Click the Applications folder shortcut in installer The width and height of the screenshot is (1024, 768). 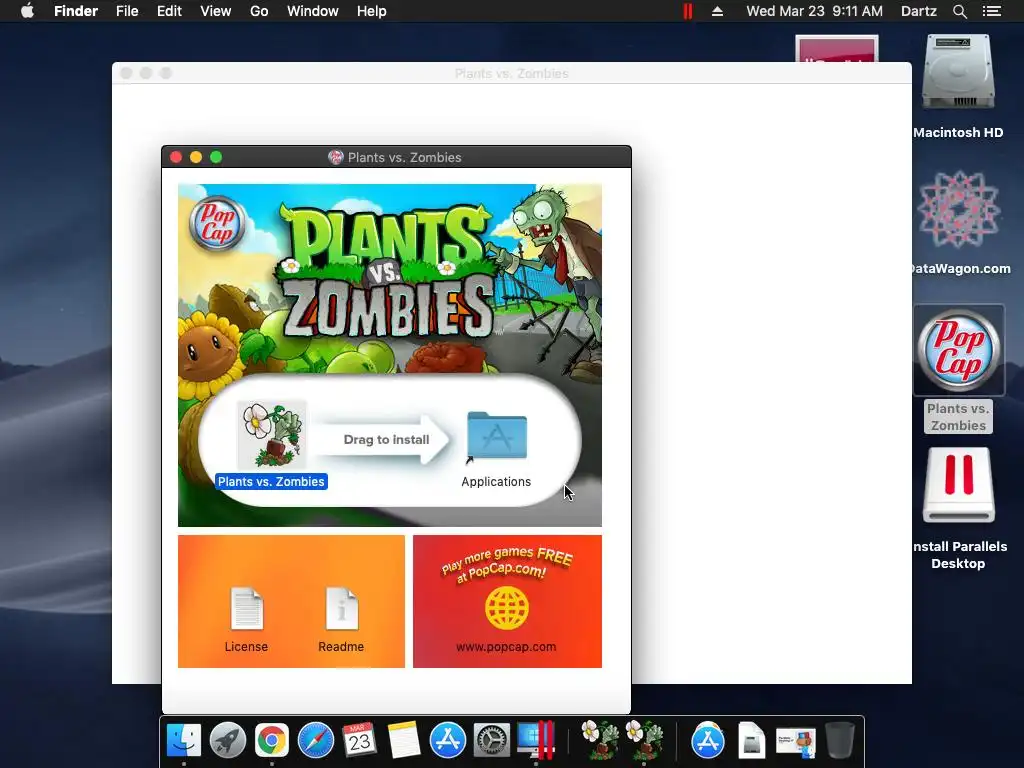497,436
